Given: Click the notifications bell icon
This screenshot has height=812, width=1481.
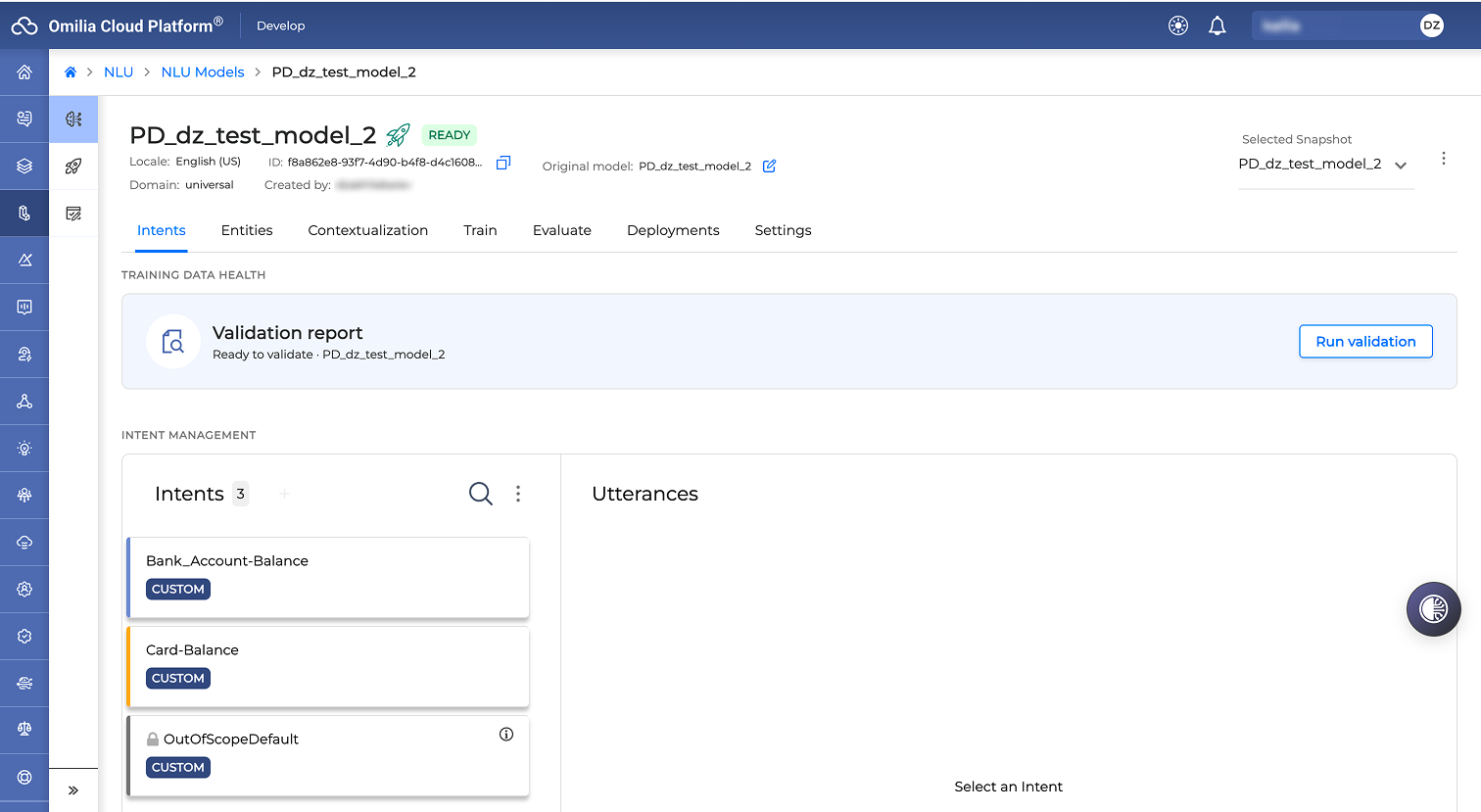Looking at the screenshot, I should tap(1217, 26).
